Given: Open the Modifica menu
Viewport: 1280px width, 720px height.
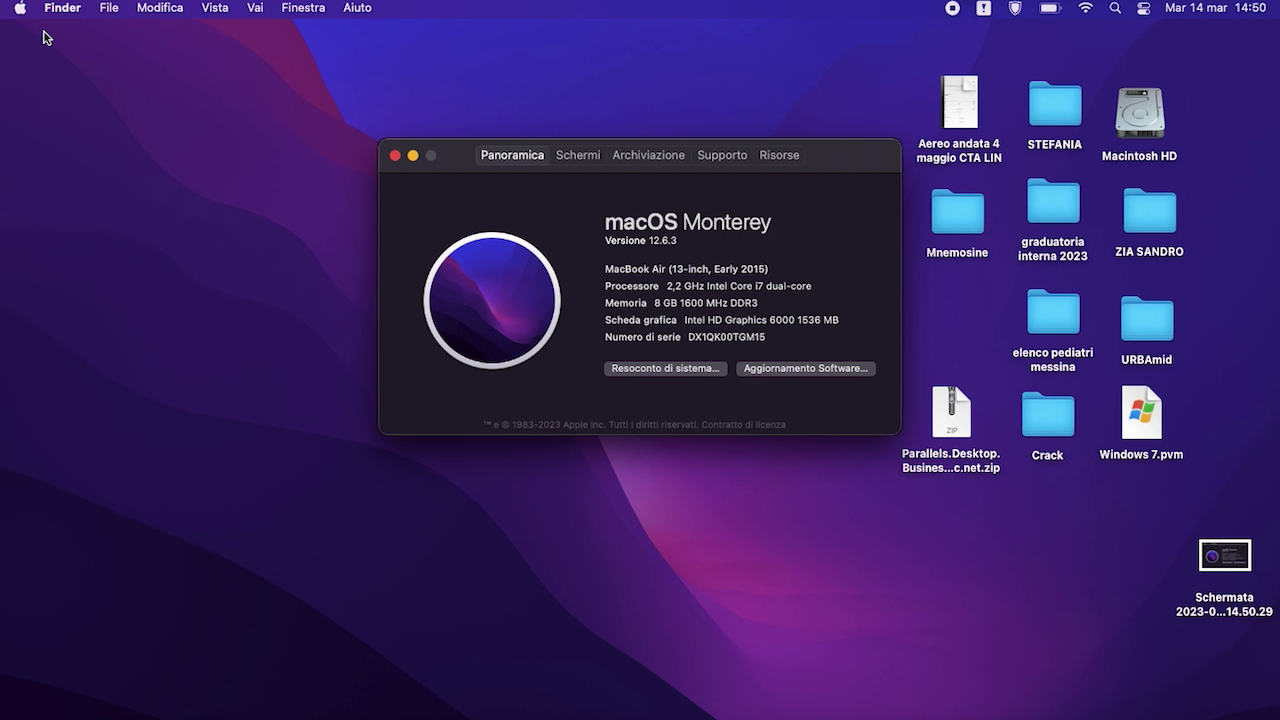Looking at the screenshot, I should [x=160, y=8].
